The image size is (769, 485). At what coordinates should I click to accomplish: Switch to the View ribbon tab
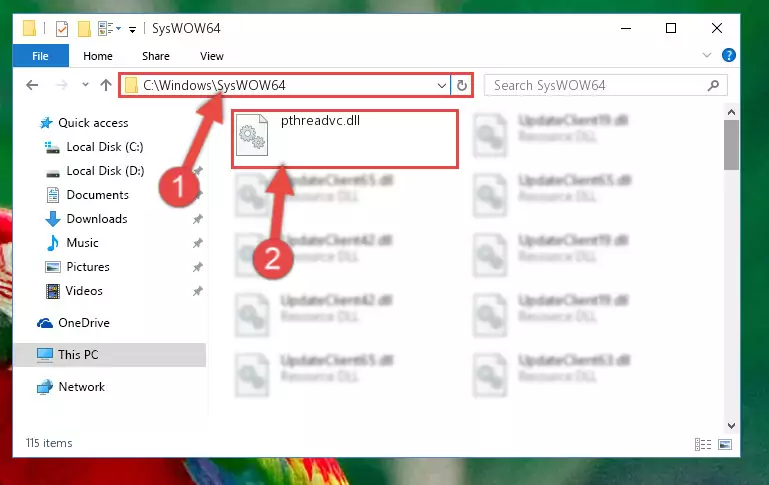[212, 56]
